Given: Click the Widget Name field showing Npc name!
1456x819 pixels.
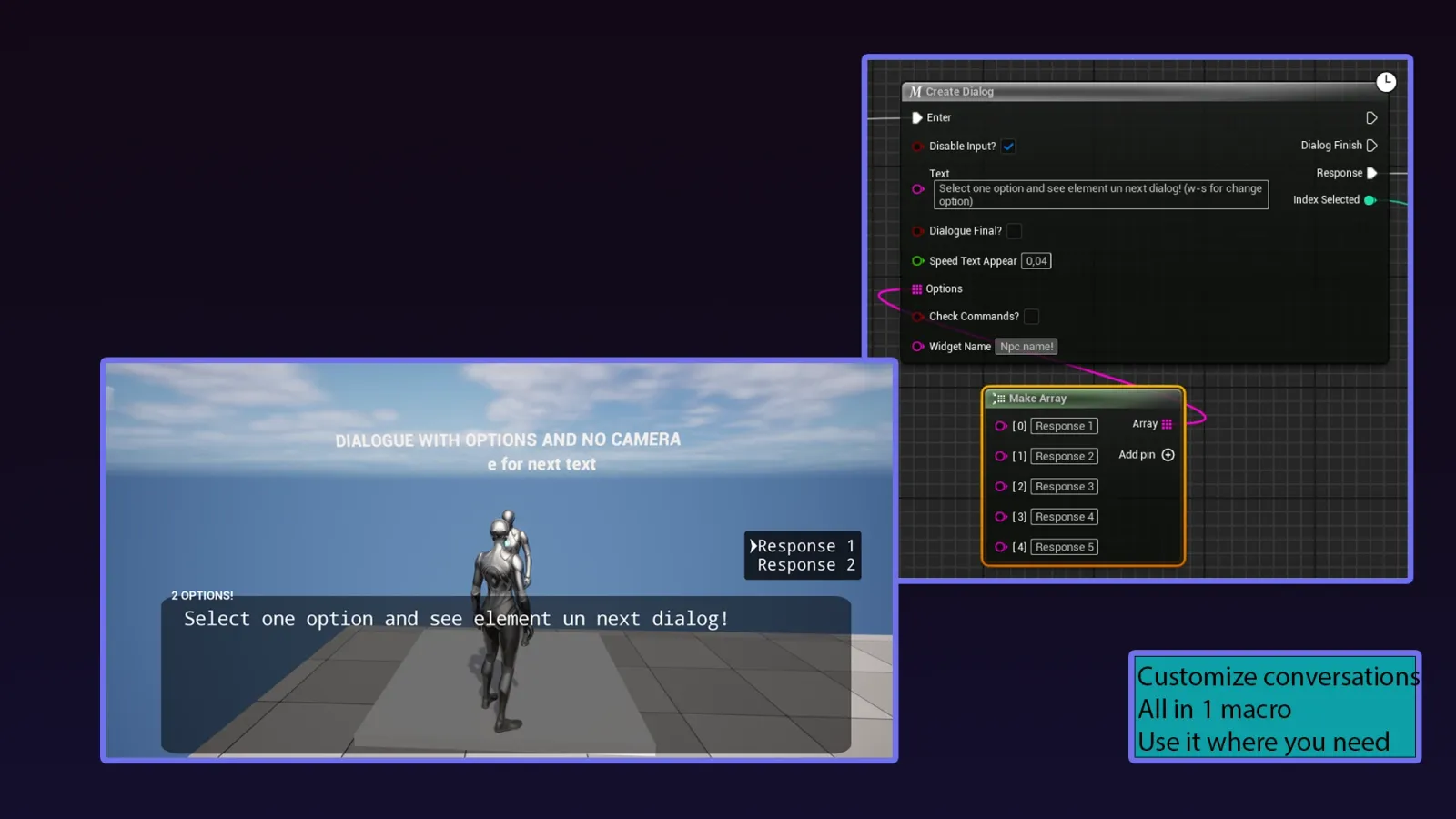Looking at the screenshot, I should pos(1026,347).
